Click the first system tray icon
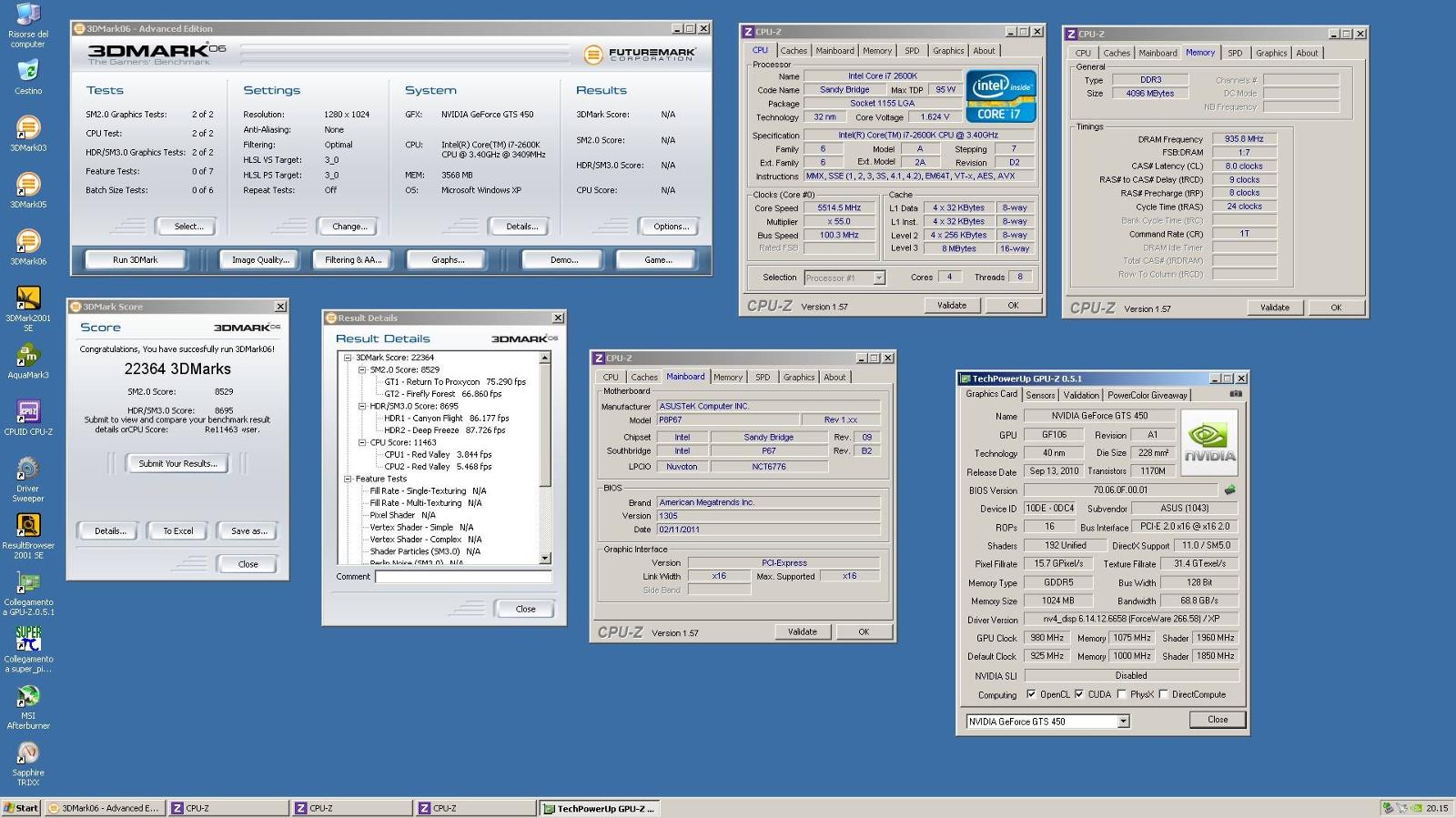The height and width of the screenshot is (818, 1456). pos(1388,808)
